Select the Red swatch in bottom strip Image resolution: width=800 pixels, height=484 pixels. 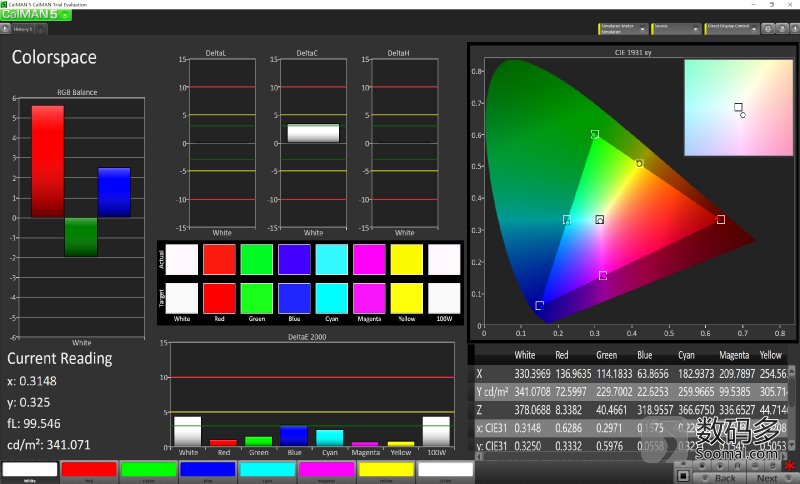coord(88,470)
